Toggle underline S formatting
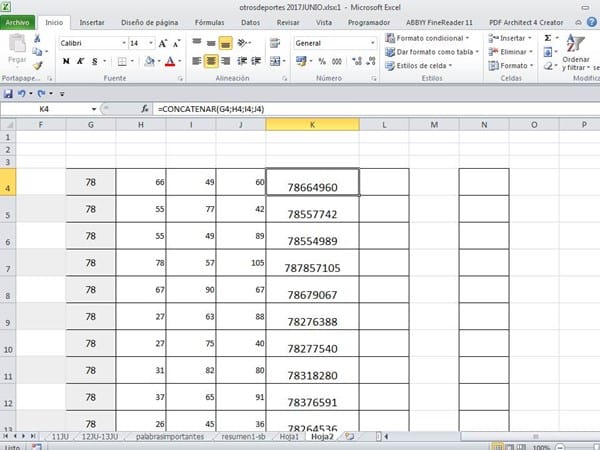600x450 pixels. pyautogui.click(x=95, y=61)
